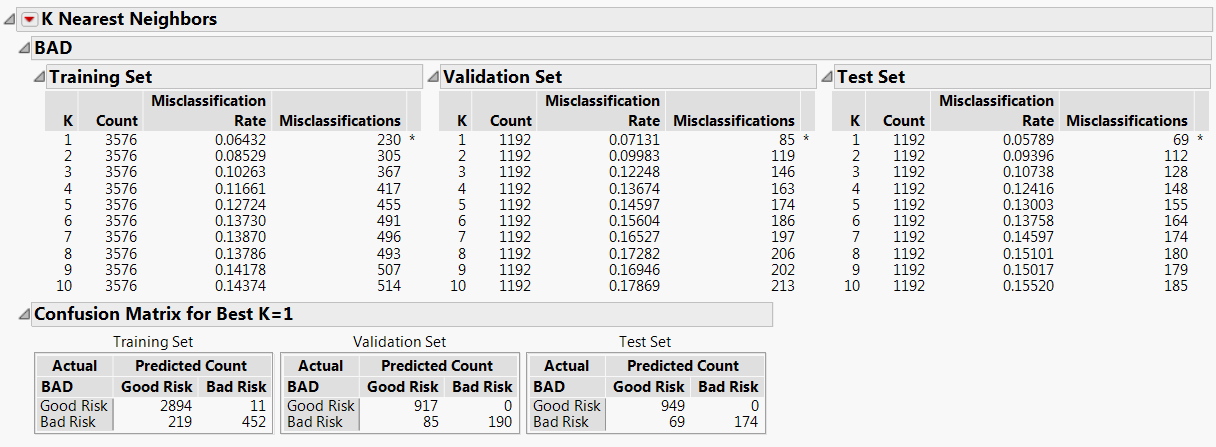Select the Validation Set Misclassifications column header
1216x447 pixels.
pyautogui.click(x=734, y=121)
